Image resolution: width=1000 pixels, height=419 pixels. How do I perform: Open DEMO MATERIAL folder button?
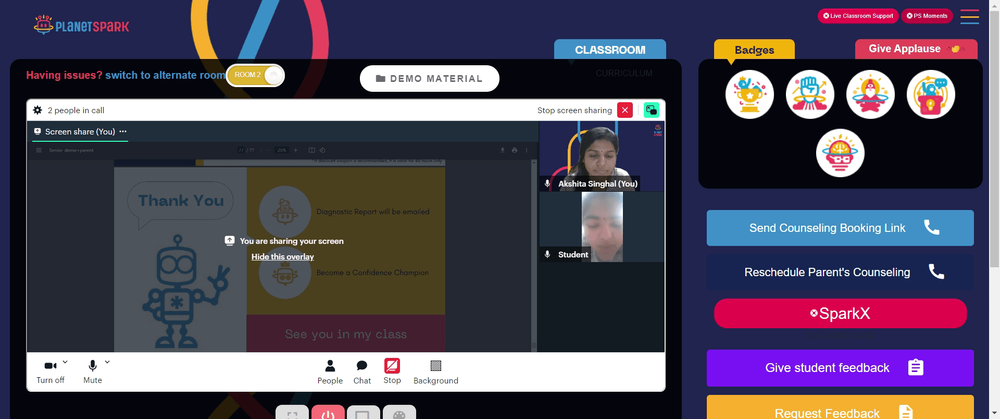(x=429, y=78)
